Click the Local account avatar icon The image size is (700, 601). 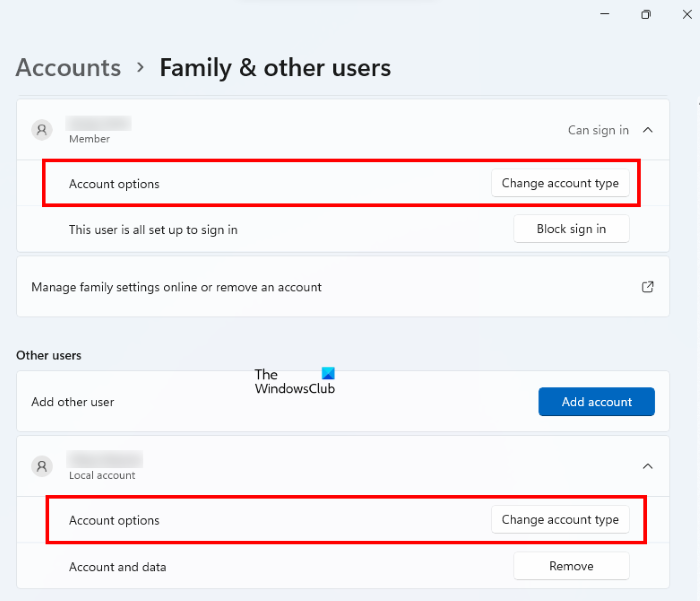click(41, 466)
